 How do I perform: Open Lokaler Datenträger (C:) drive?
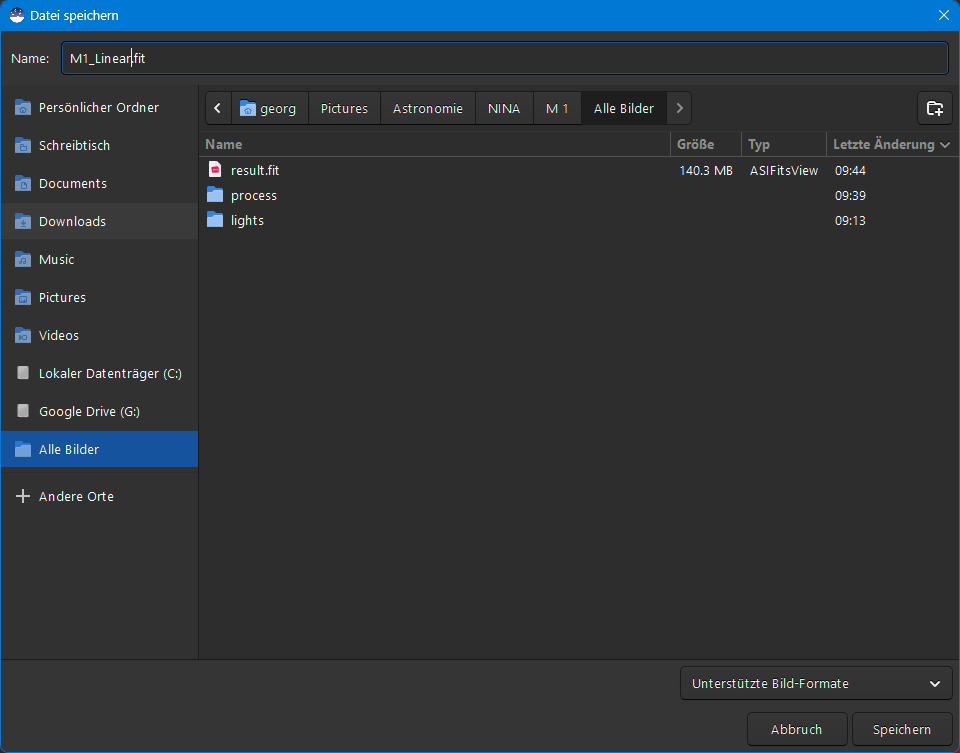click(110, 373)
